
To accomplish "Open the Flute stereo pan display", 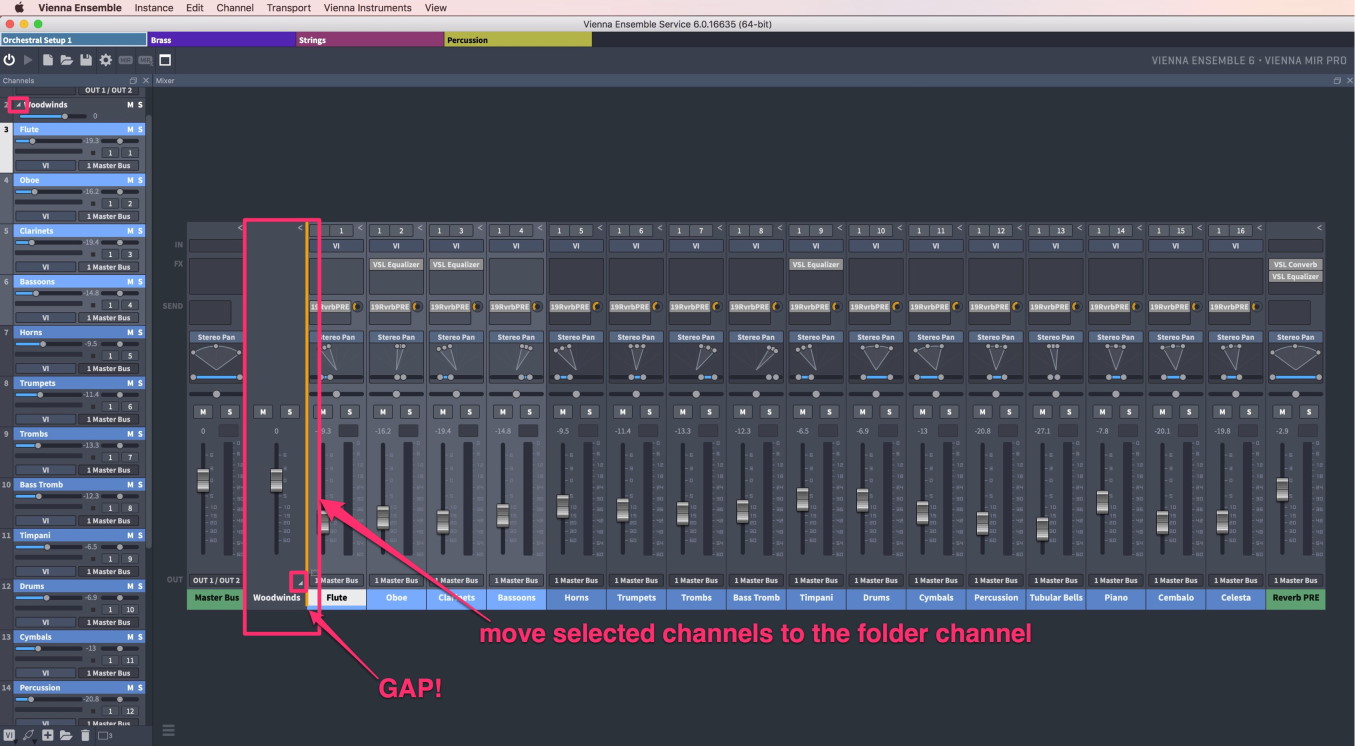I will [x=336, y=360].
